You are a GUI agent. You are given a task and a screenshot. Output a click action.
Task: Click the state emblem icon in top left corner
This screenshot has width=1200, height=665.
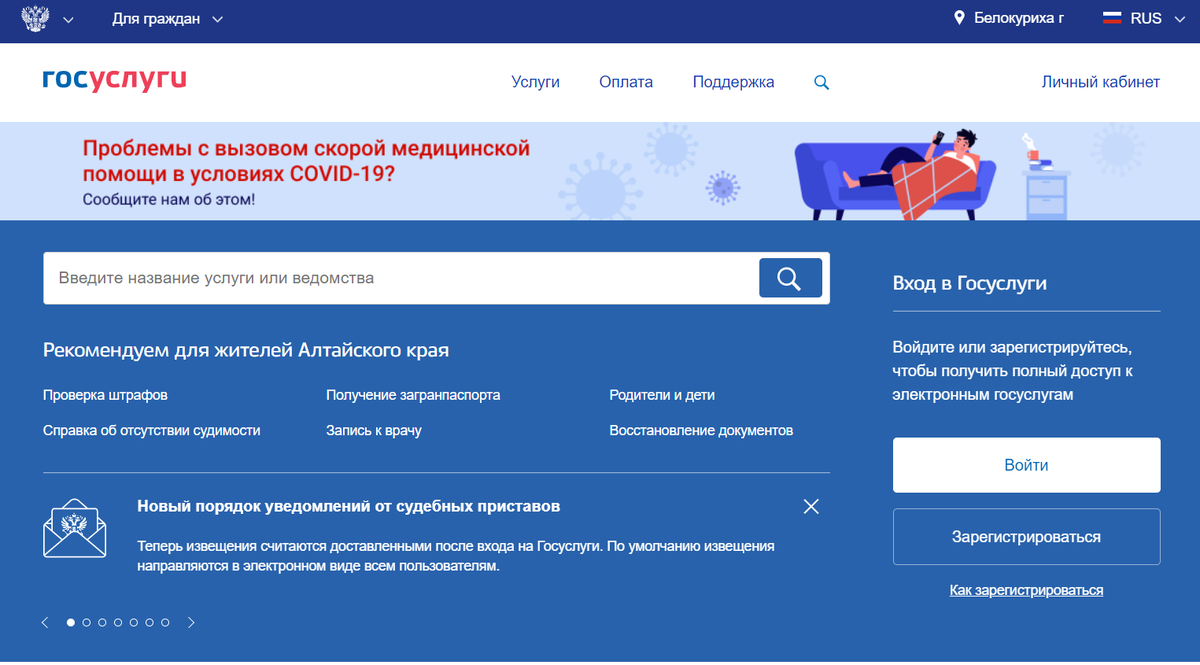(37, 17)
